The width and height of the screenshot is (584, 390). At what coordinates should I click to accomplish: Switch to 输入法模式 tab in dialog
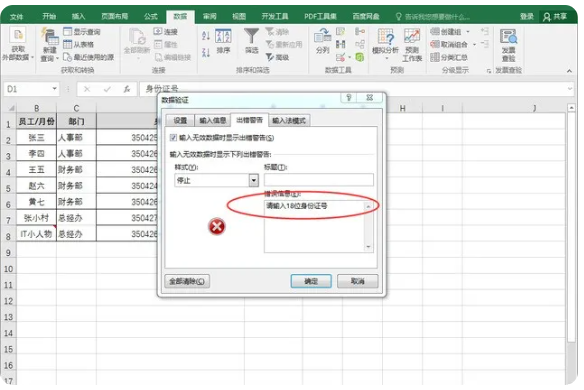pyautogui.click(x=289, y=120)
